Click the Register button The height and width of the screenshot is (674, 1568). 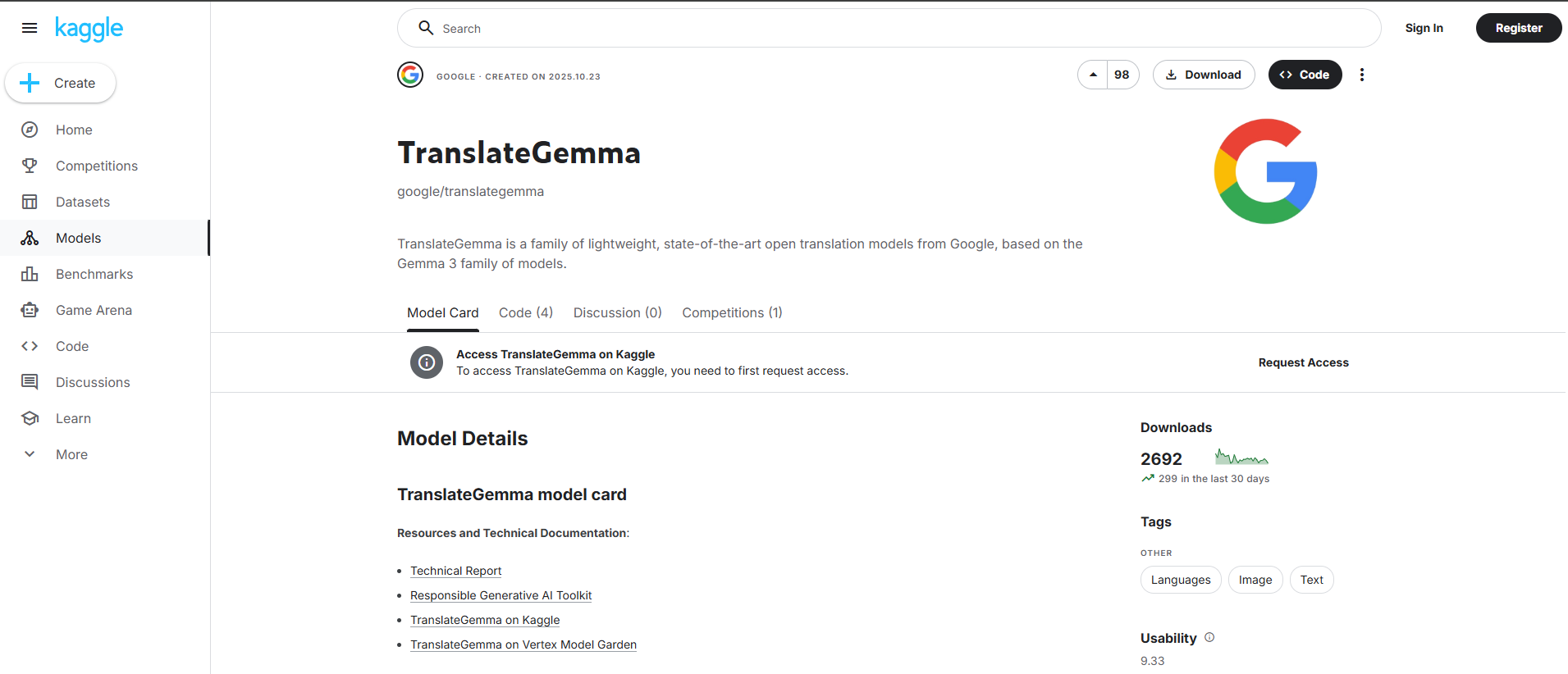pyautogui.click(x=1519, y=28)
